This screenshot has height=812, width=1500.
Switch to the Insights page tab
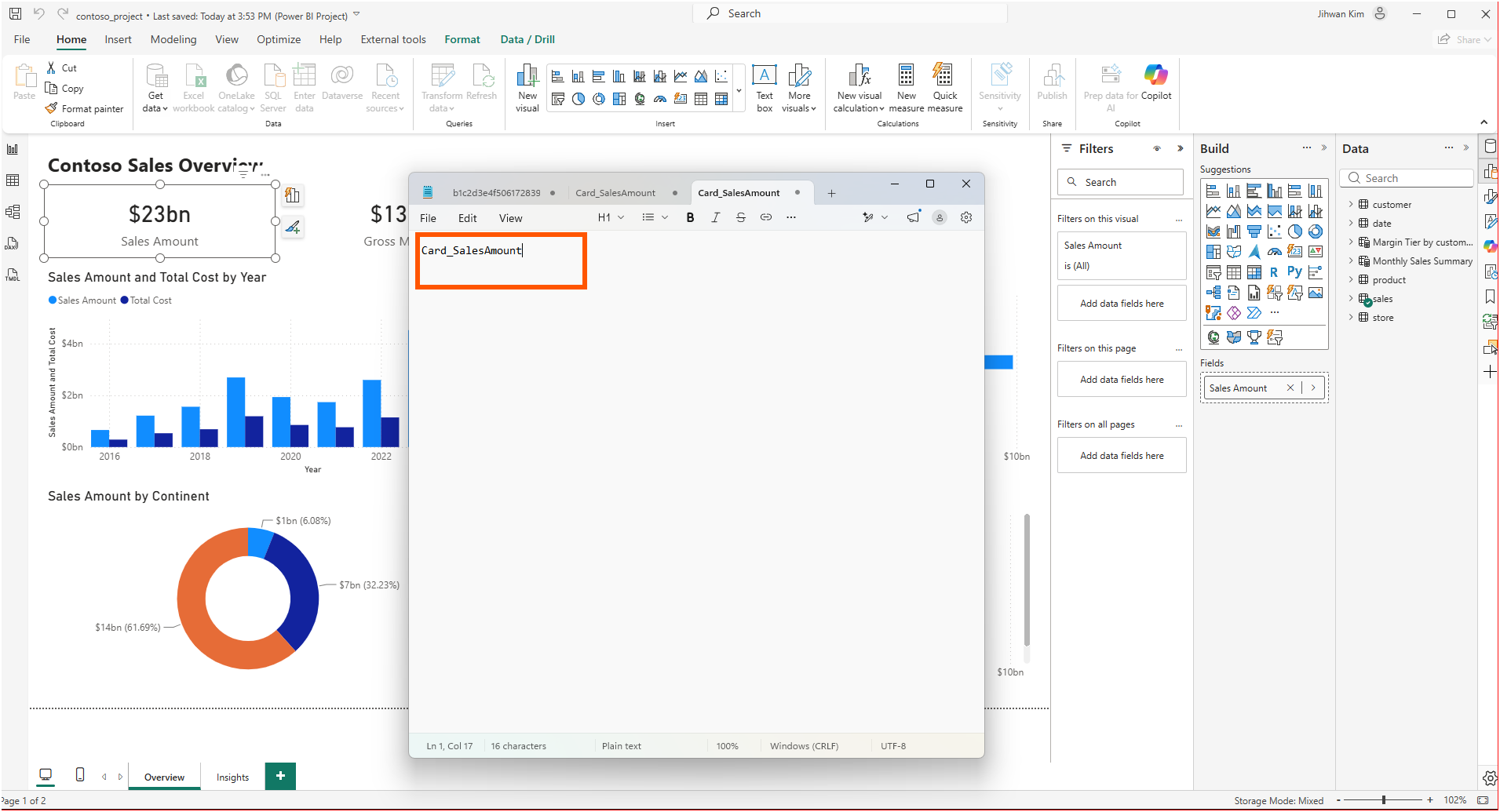[232, 777]
